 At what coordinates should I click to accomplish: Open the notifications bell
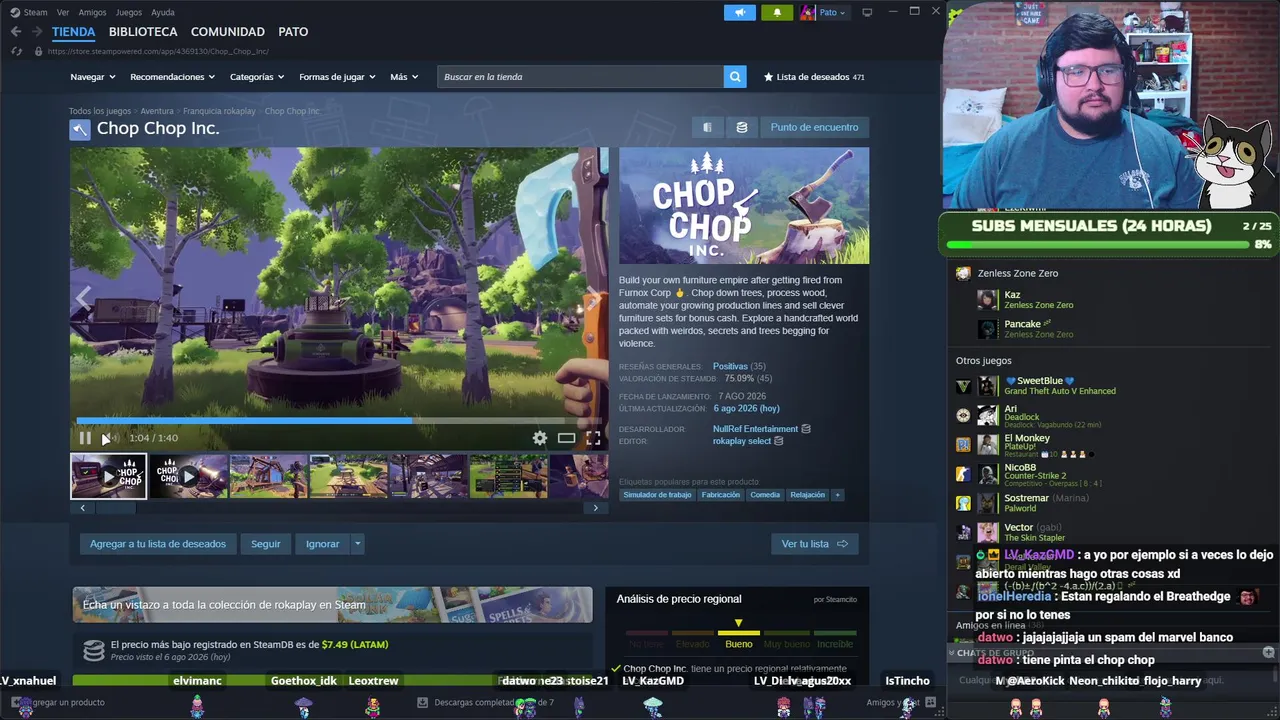(x=777, y=12)
